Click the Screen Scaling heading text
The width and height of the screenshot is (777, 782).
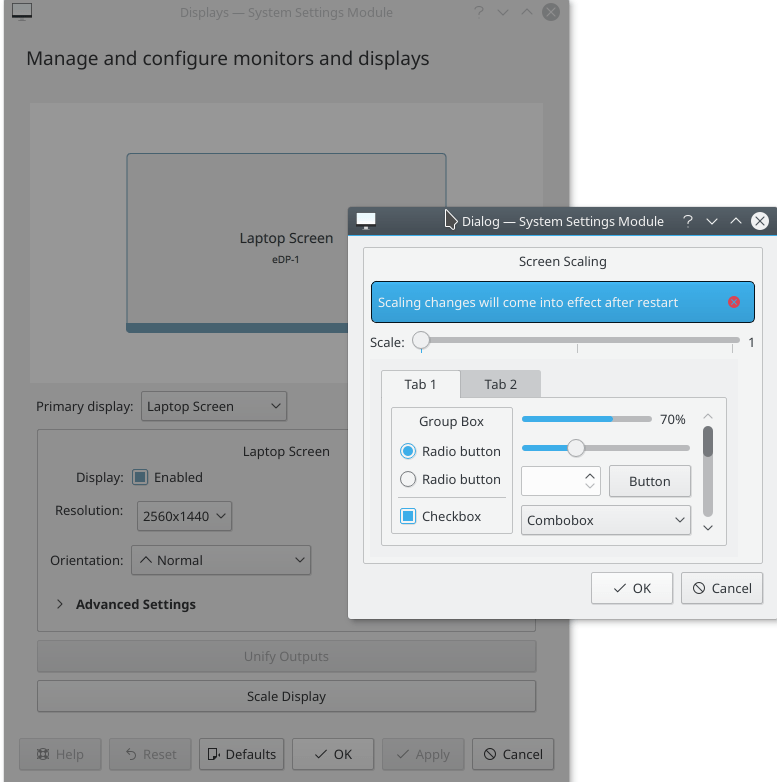(563, 261)
